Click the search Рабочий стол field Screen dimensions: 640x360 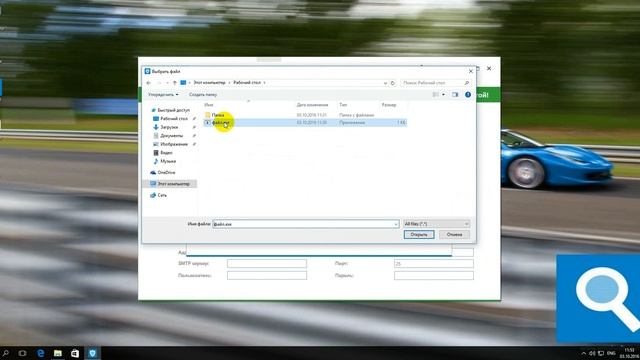(435, 83)
